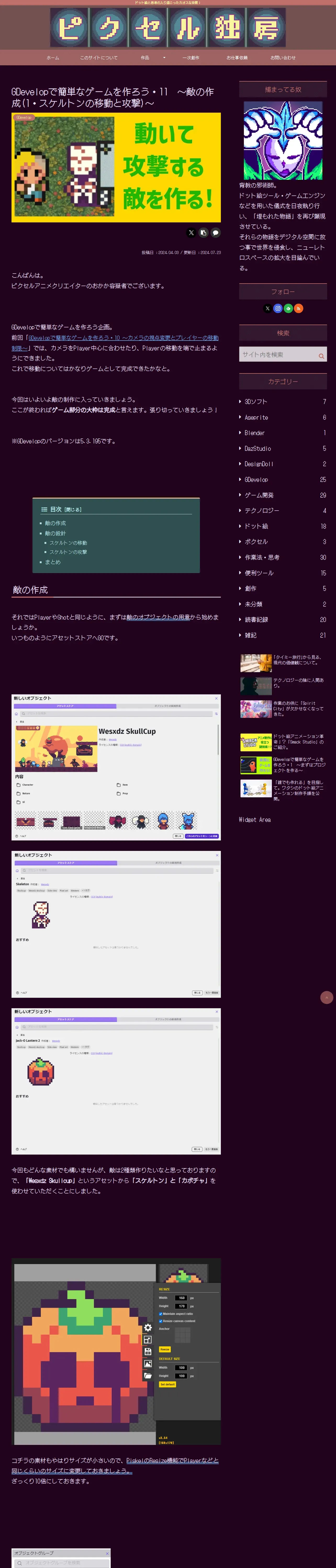Jump to スケルトンの攻撃 in contents
The height and width of the screenshot is (1568, 336).
click(x=68, y=552)
